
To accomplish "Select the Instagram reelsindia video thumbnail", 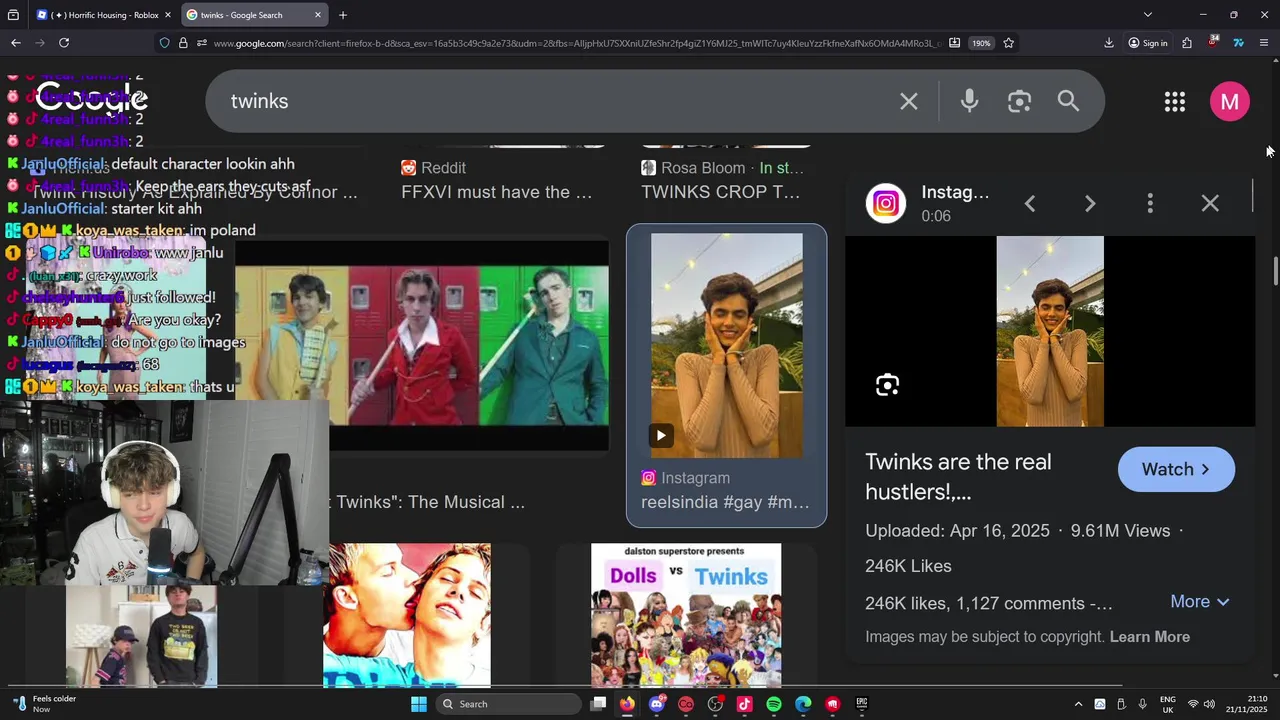I will 726,346.
